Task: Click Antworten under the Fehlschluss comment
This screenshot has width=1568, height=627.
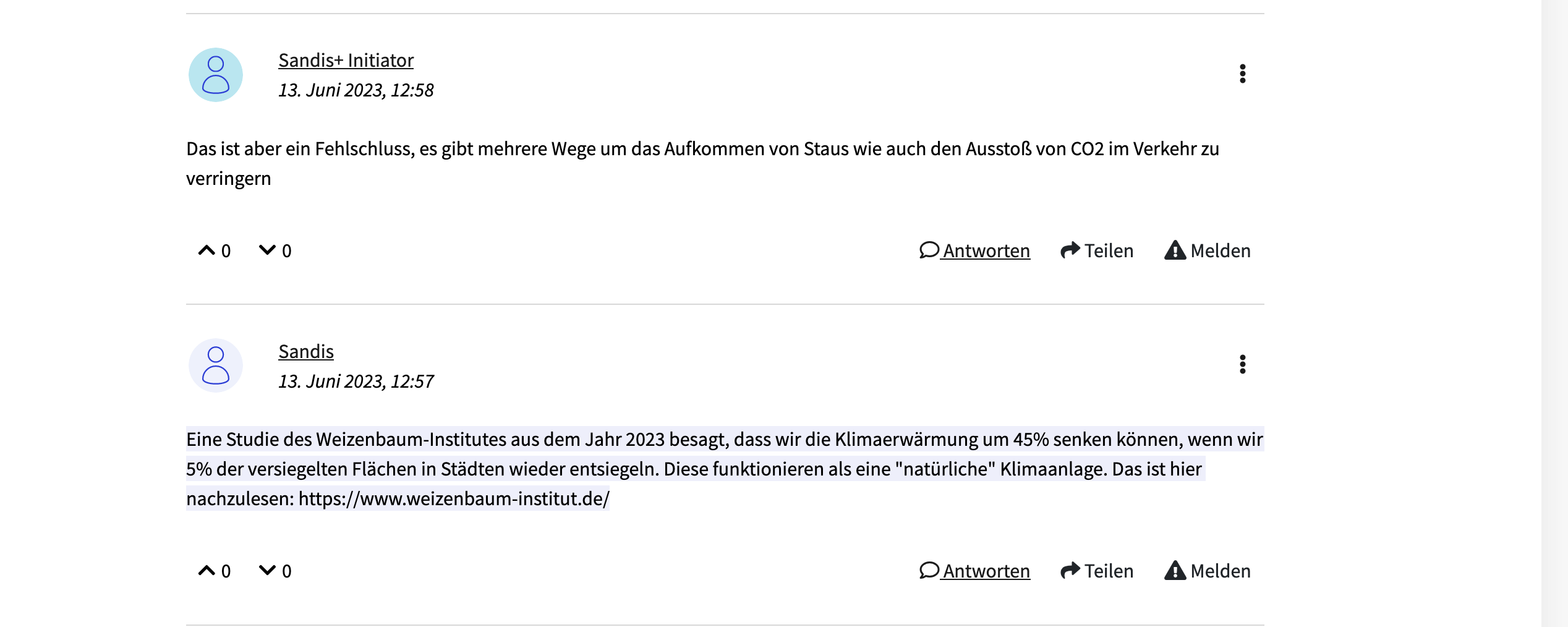Action: click(974, 250)
